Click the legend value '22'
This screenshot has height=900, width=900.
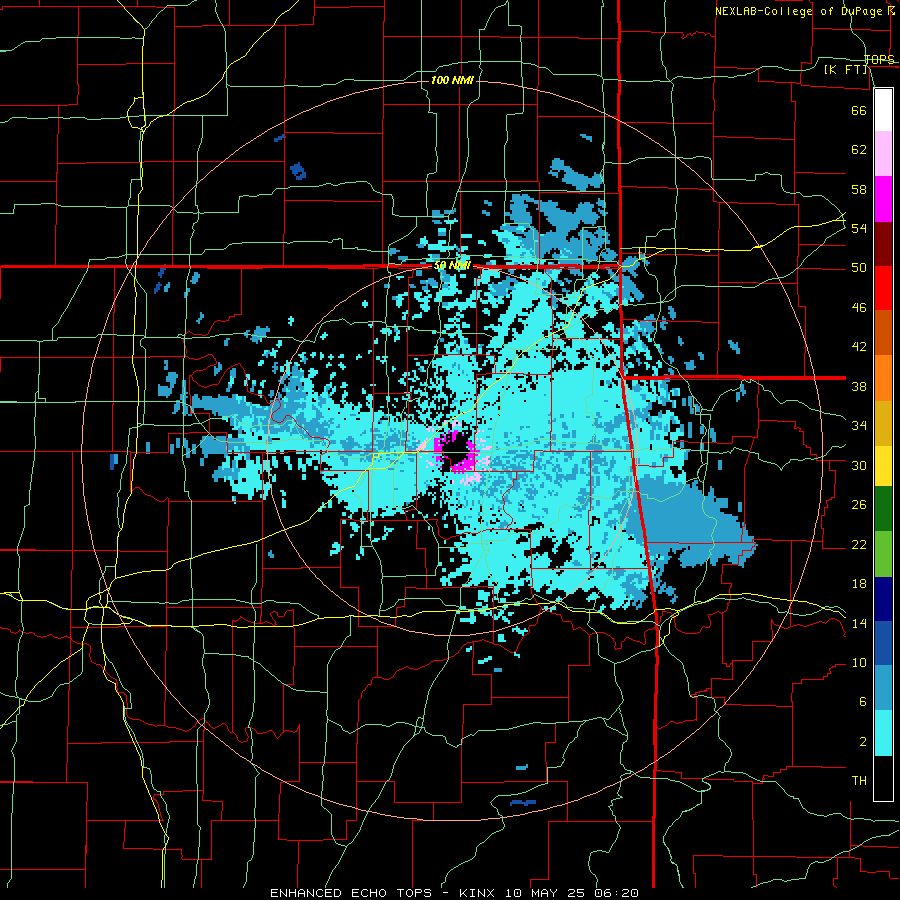tap(859, 544)
